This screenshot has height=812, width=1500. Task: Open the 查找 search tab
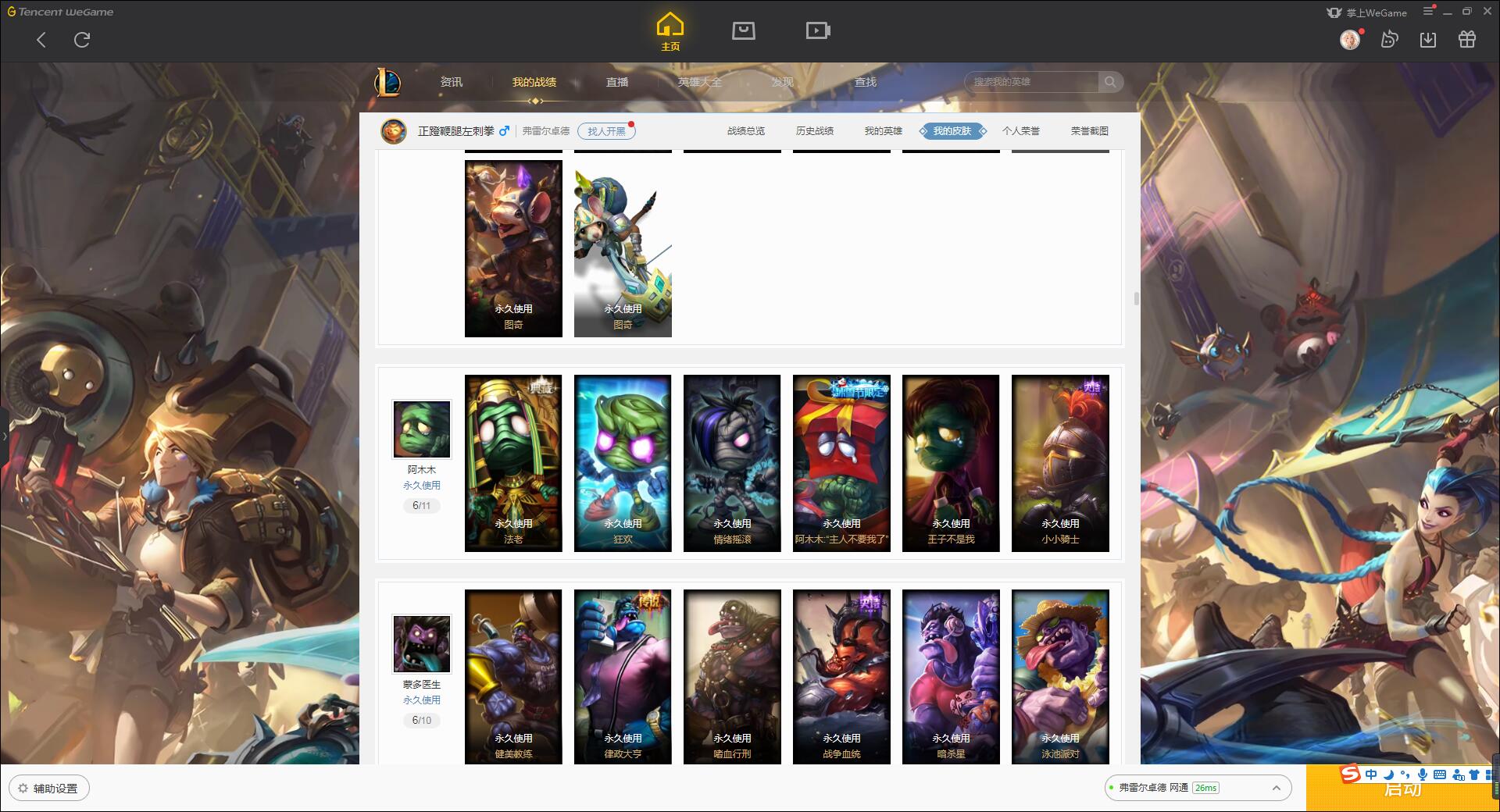point(866,82)
